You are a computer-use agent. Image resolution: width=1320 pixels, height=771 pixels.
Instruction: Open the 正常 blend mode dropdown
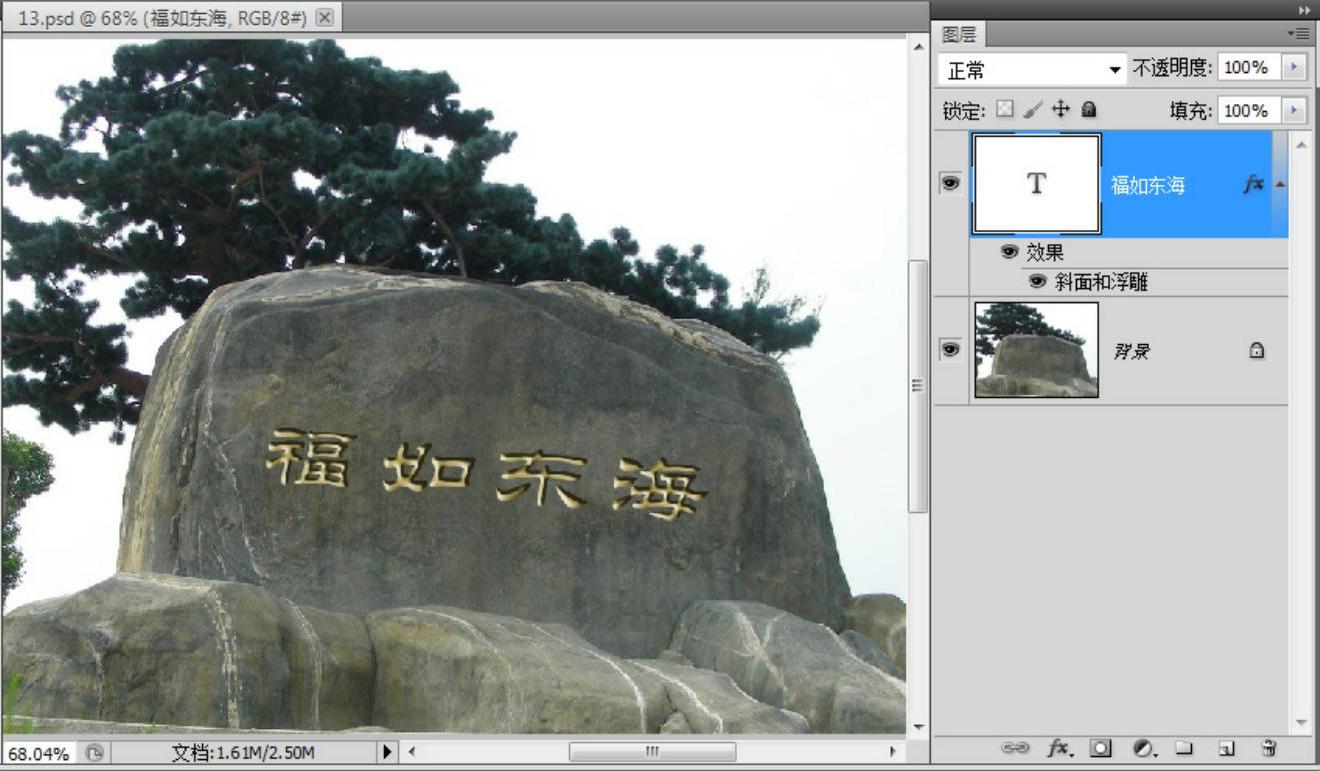tap(1032, 69)
